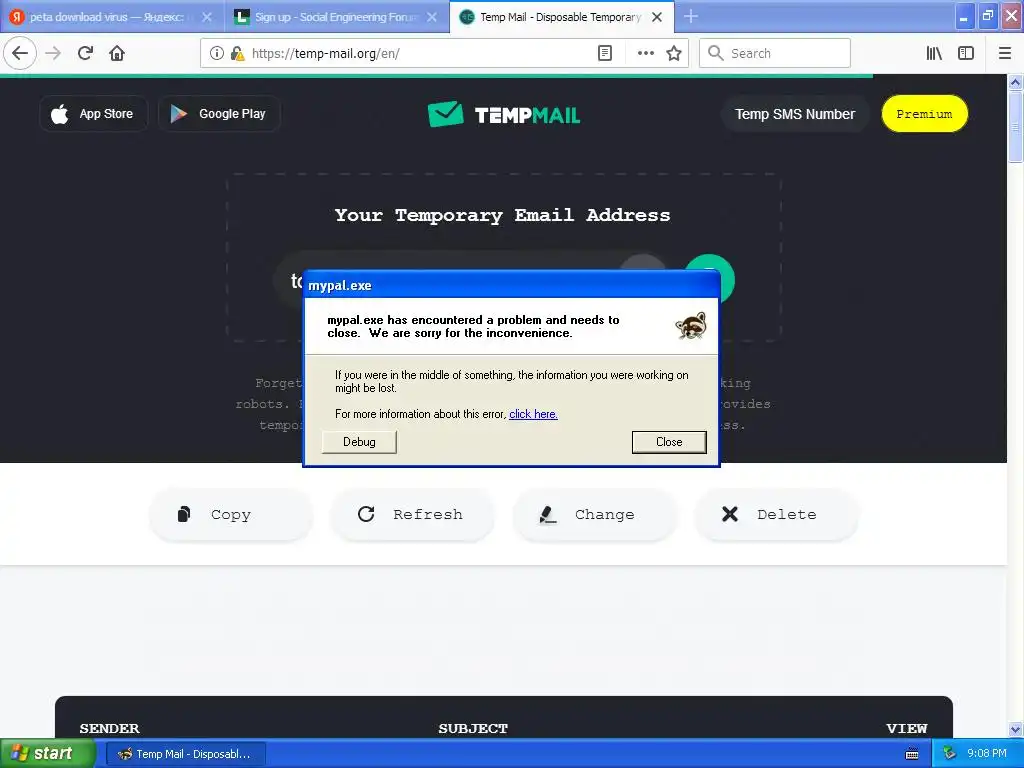The height and width of the screenshot is (768, 1024).
Task: Click the raccoon icon in the error dialog
Action: pyautogui.click(x=691, y=325)
